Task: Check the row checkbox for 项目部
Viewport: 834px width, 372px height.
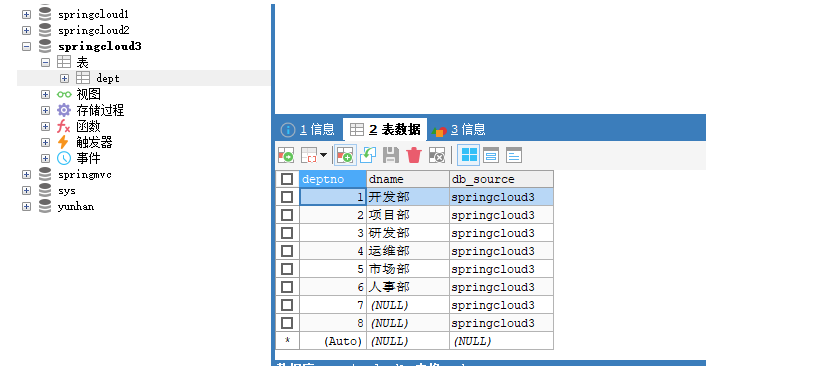Action: point(287,216)
